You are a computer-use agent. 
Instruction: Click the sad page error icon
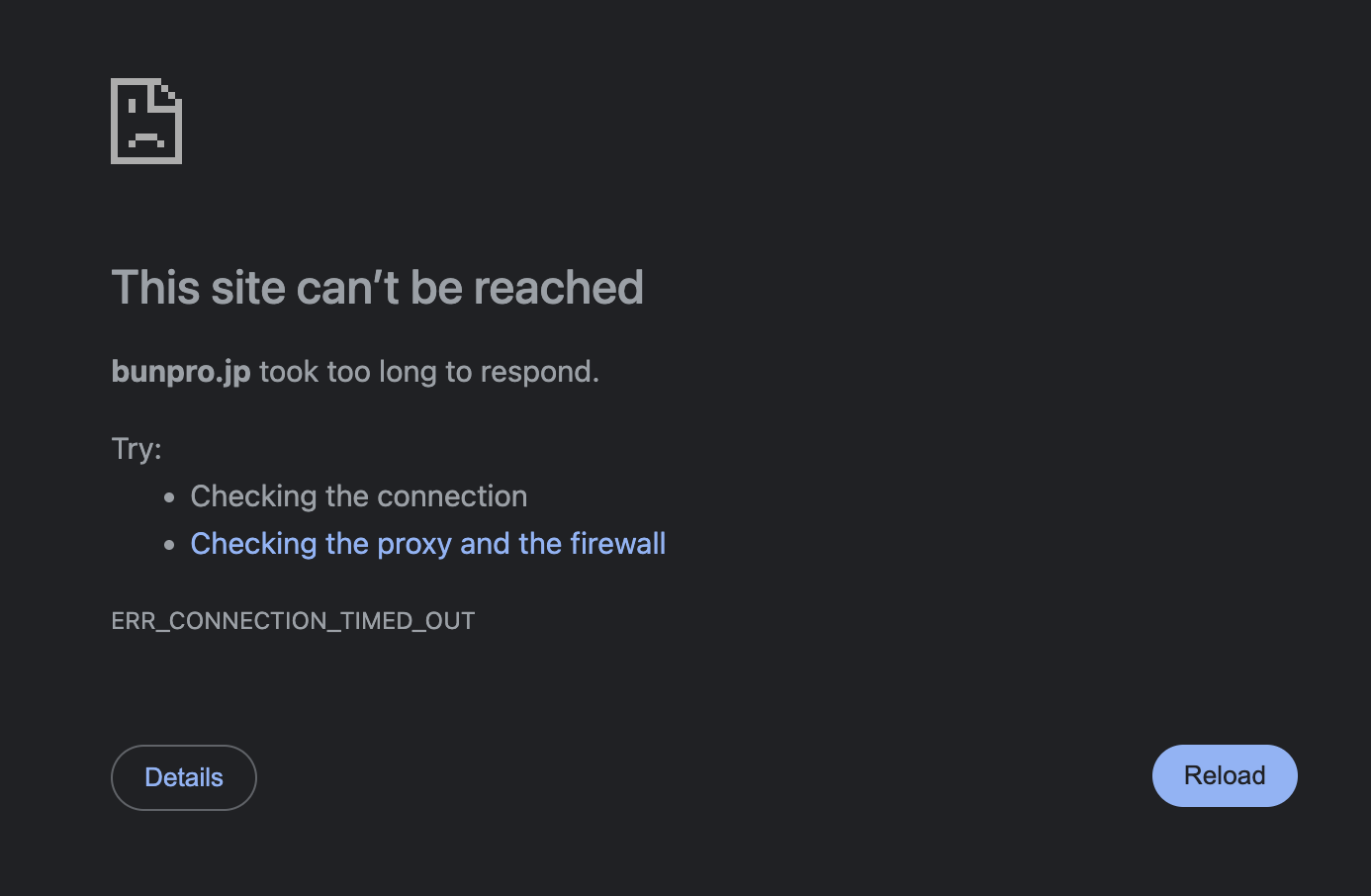click(x=146, y=121)
